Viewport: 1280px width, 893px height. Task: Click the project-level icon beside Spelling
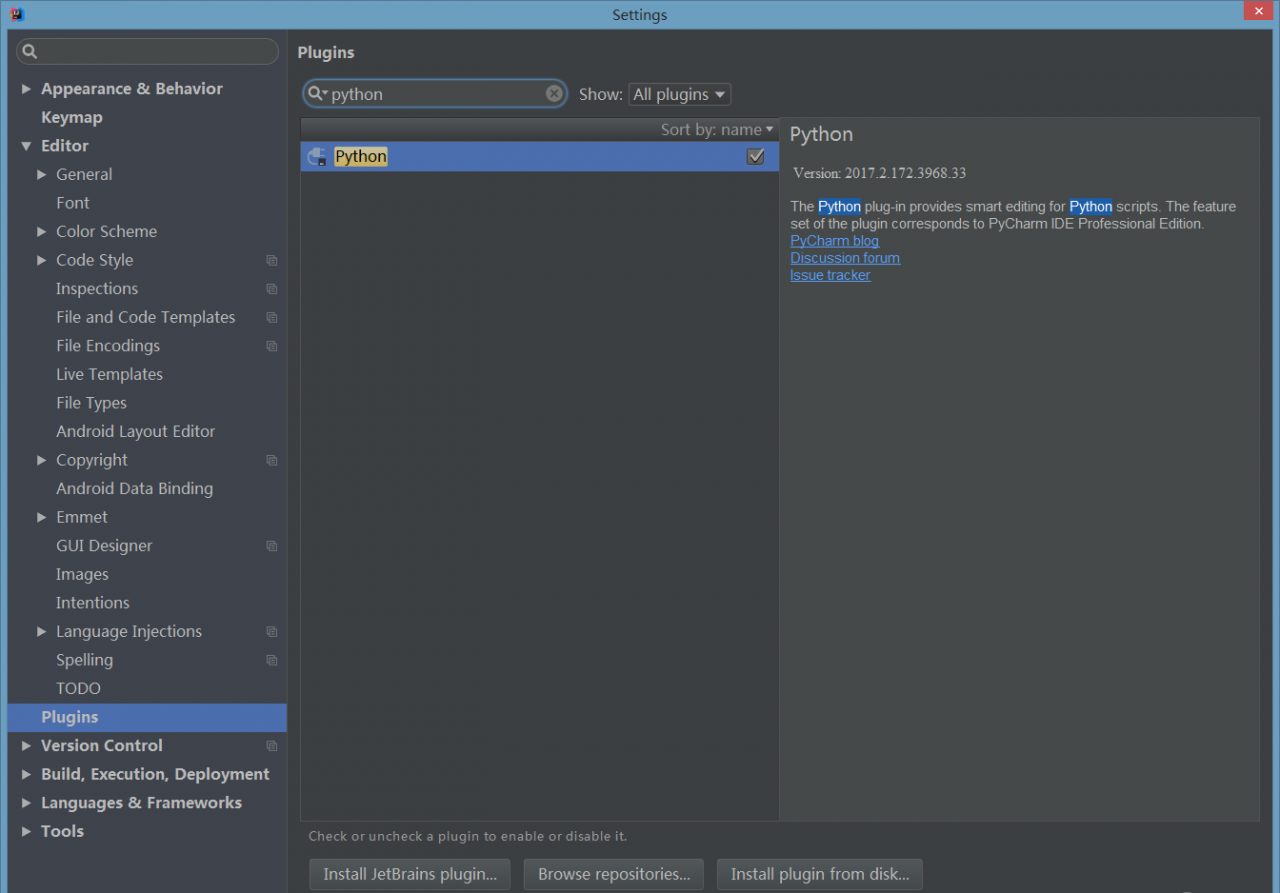271,661
